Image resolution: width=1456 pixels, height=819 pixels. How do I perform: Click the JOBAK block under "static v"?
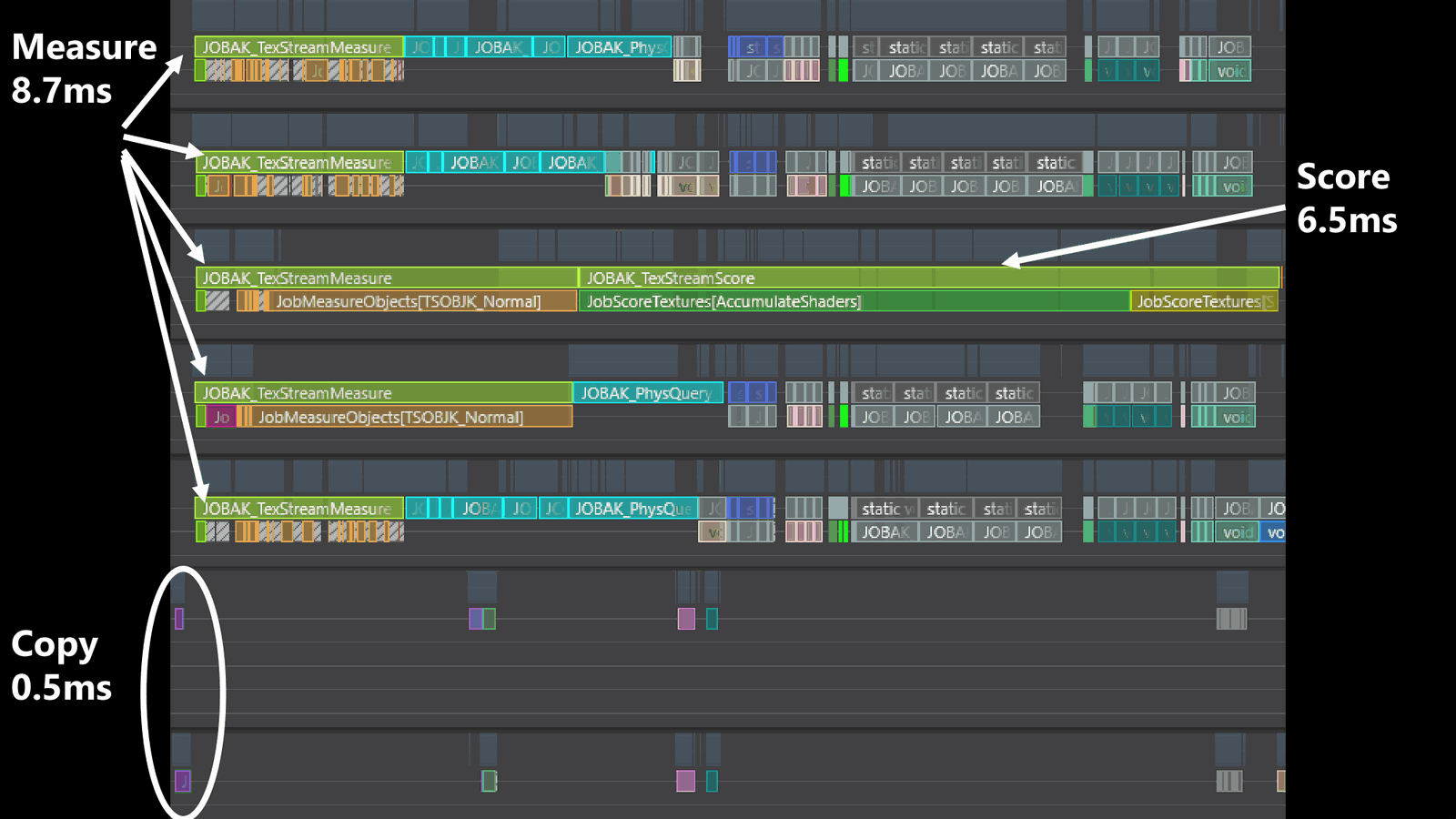click(x=885, y=532)
